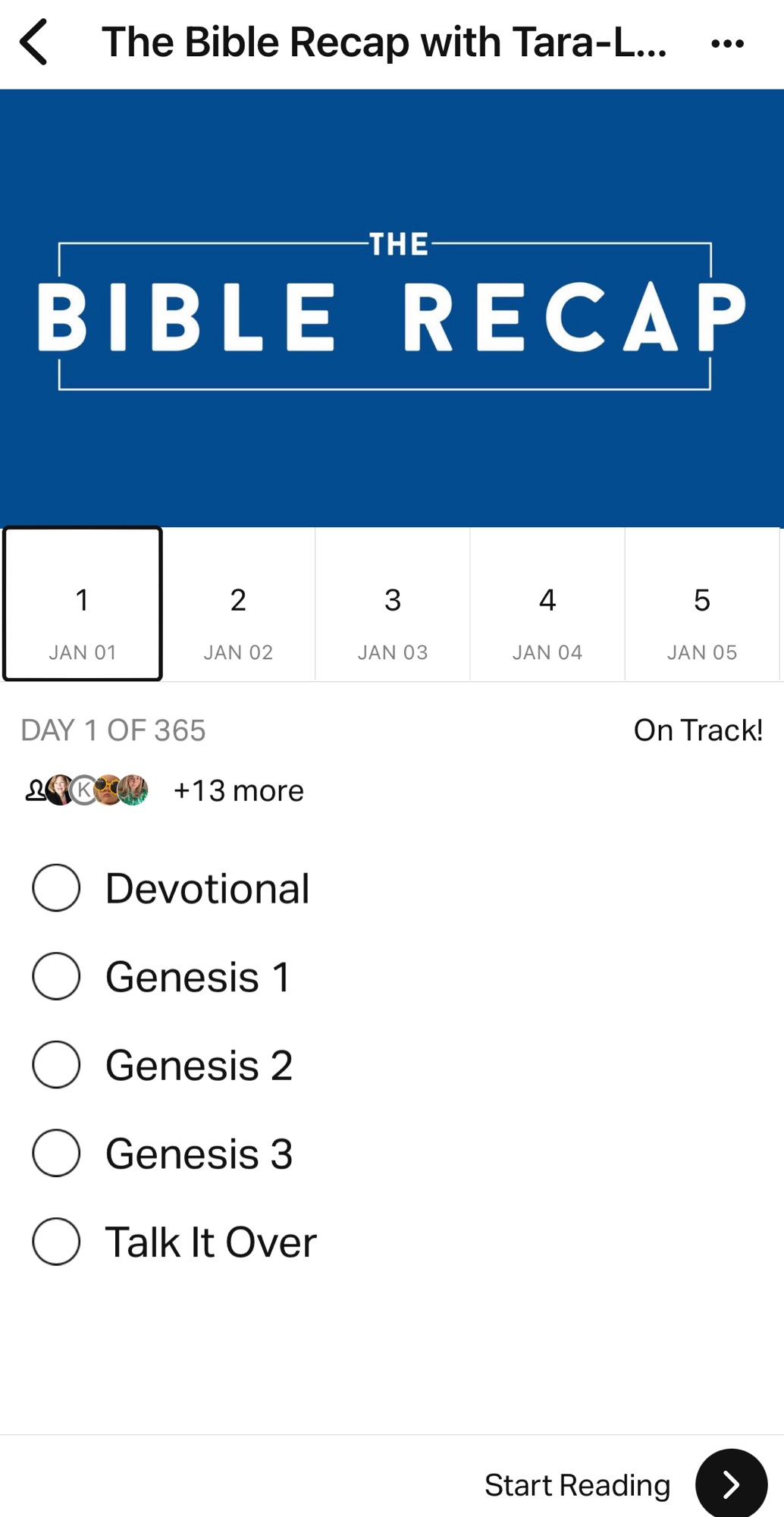The height and width of the screenshot is (1517, 784).
Task: Open the Devotional entry text
Action: [207, 888]
